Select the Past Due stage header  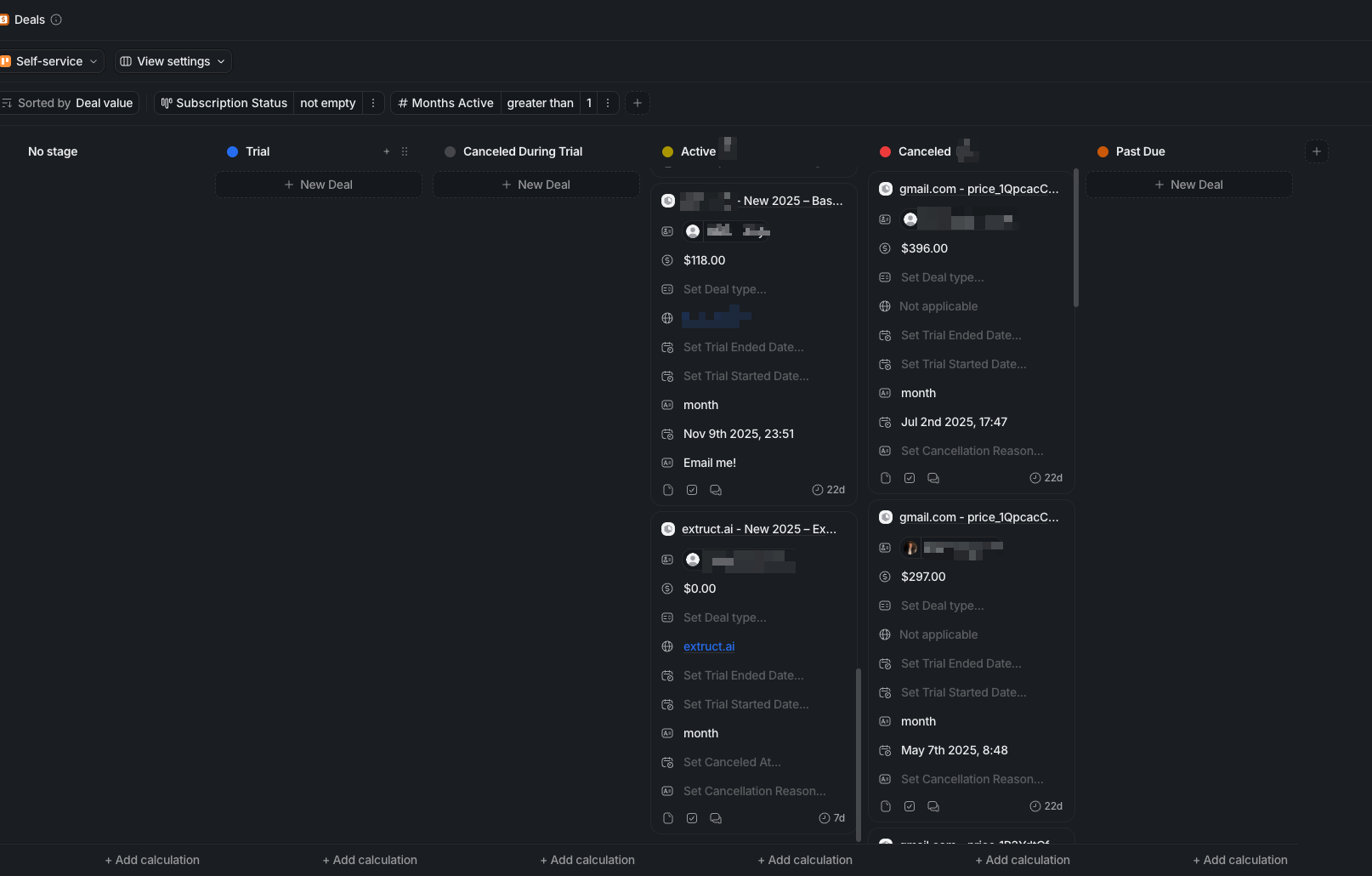point(1141,151)
